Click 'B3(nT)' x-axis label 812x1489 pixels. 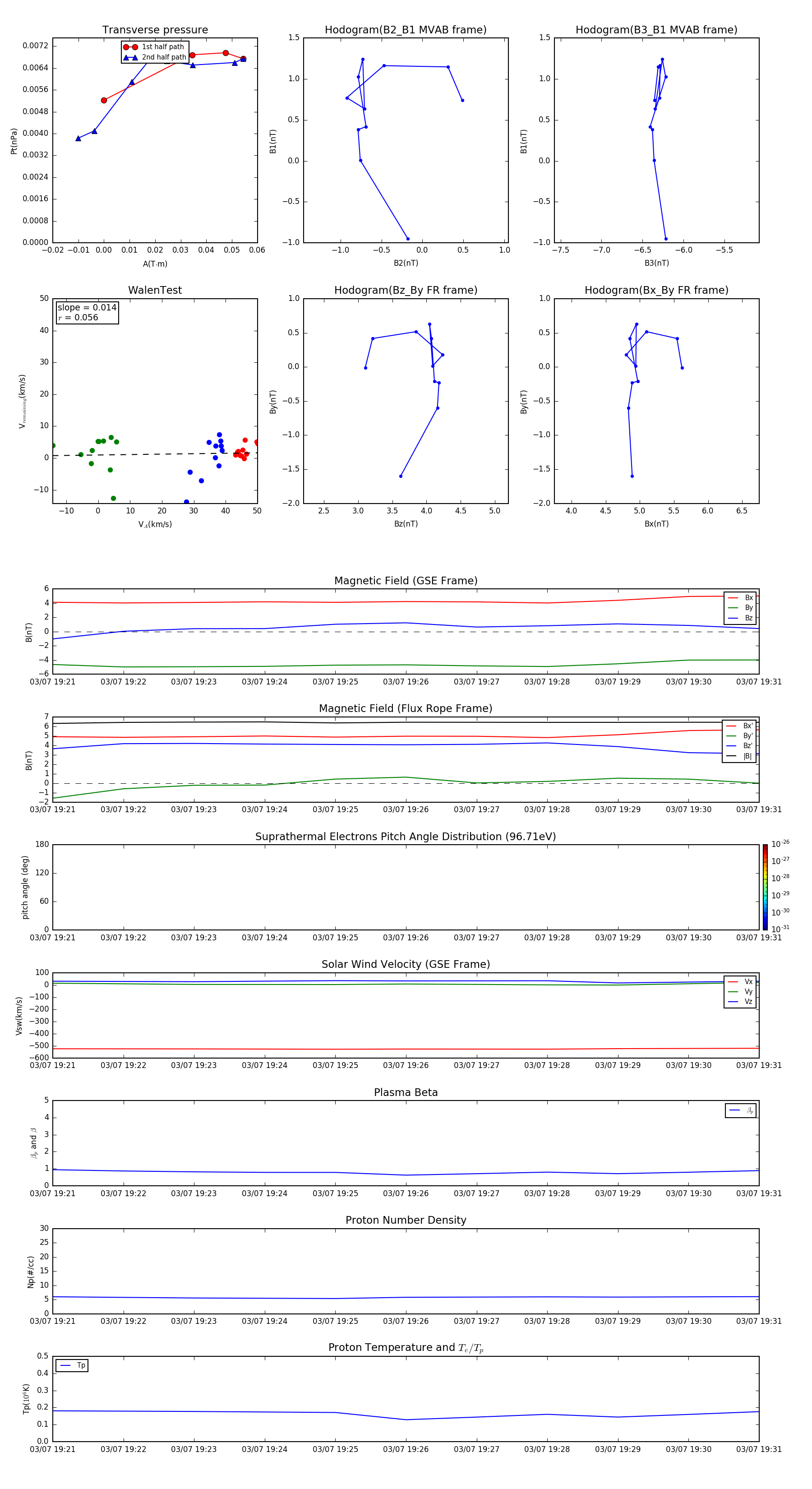[x=656, y=263]
